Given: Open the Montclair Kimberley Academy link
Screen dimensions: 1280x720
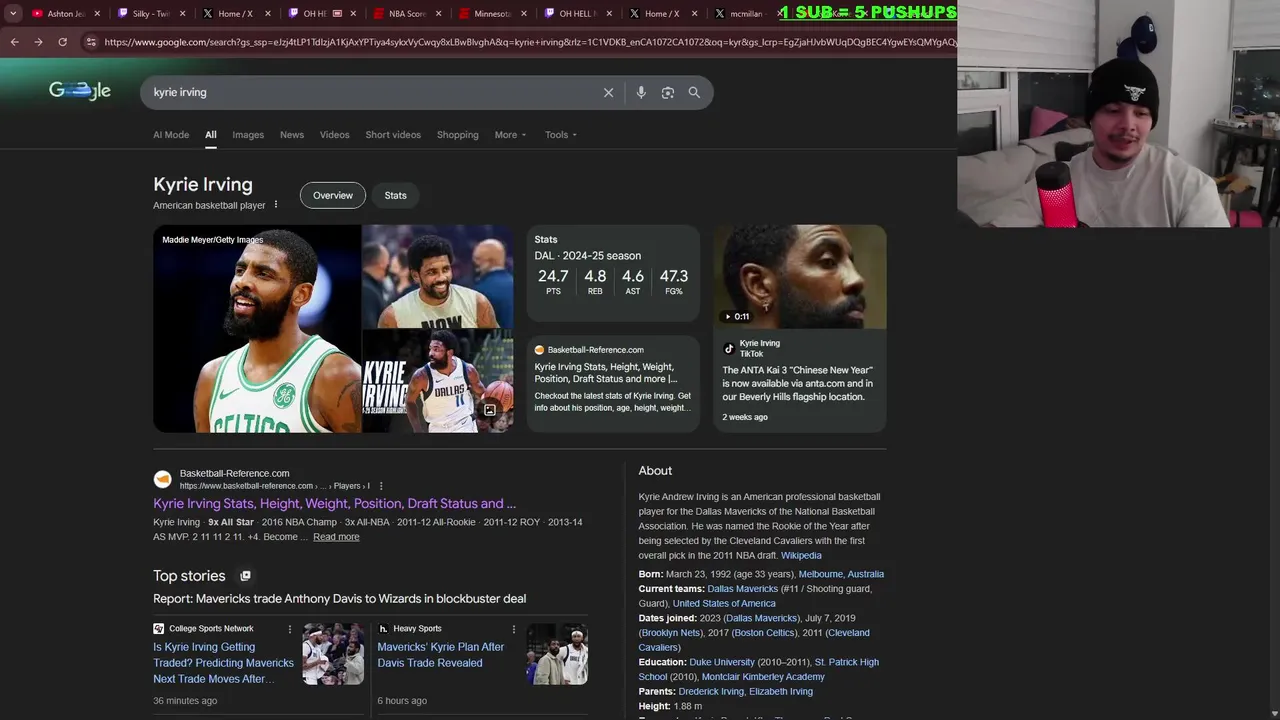Looking at the screenshot, I should point(763,677).
